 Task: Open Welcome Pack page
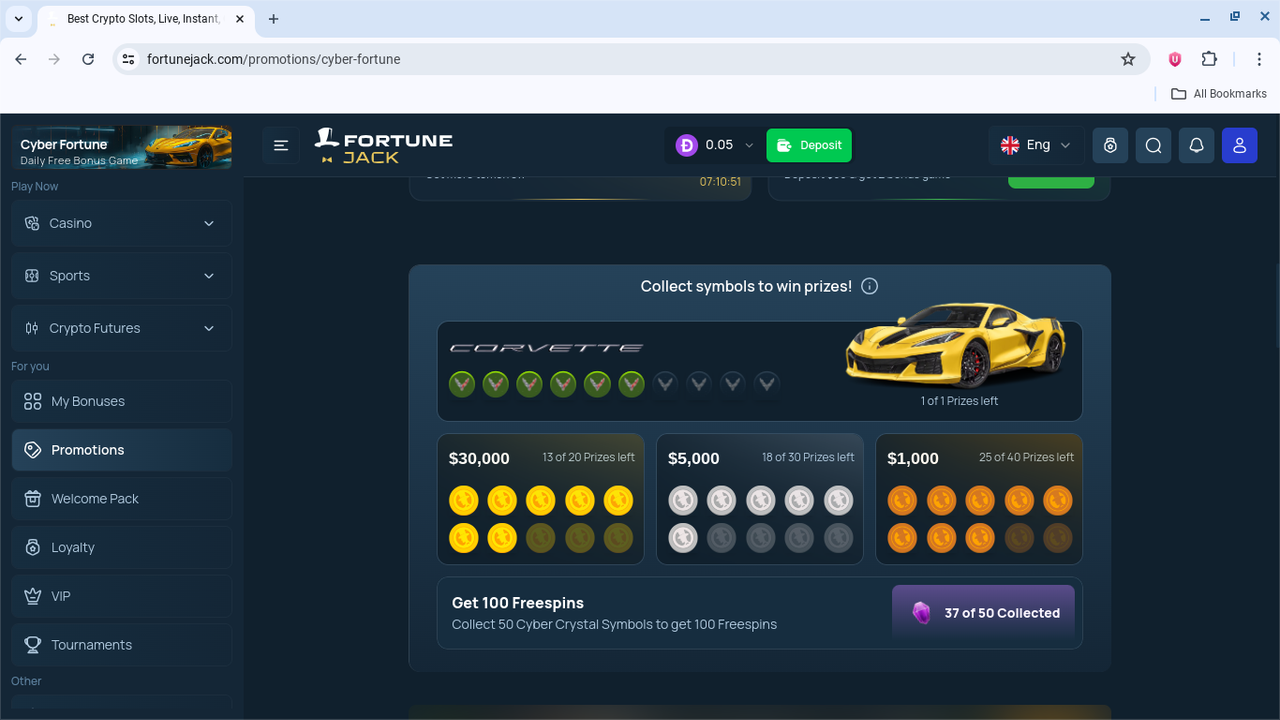[122, 499]
